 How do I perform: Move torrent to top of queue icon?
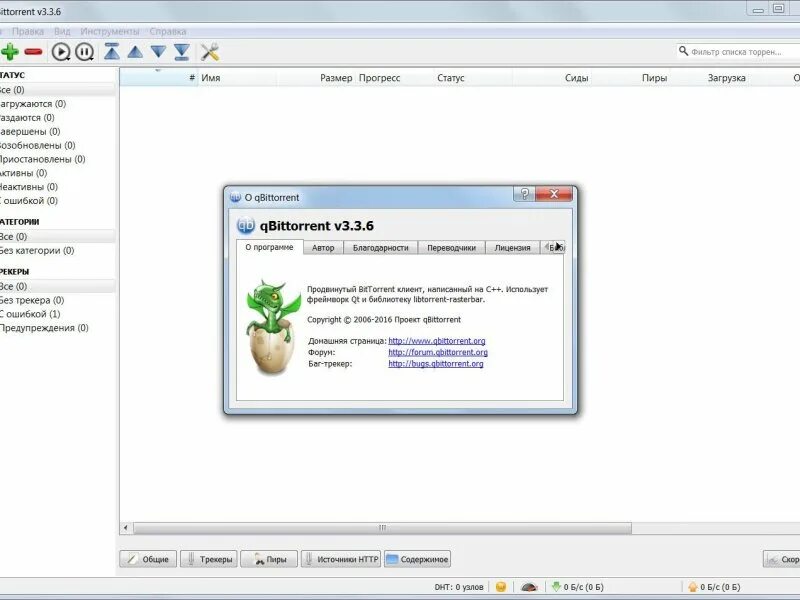click(112, 52)
